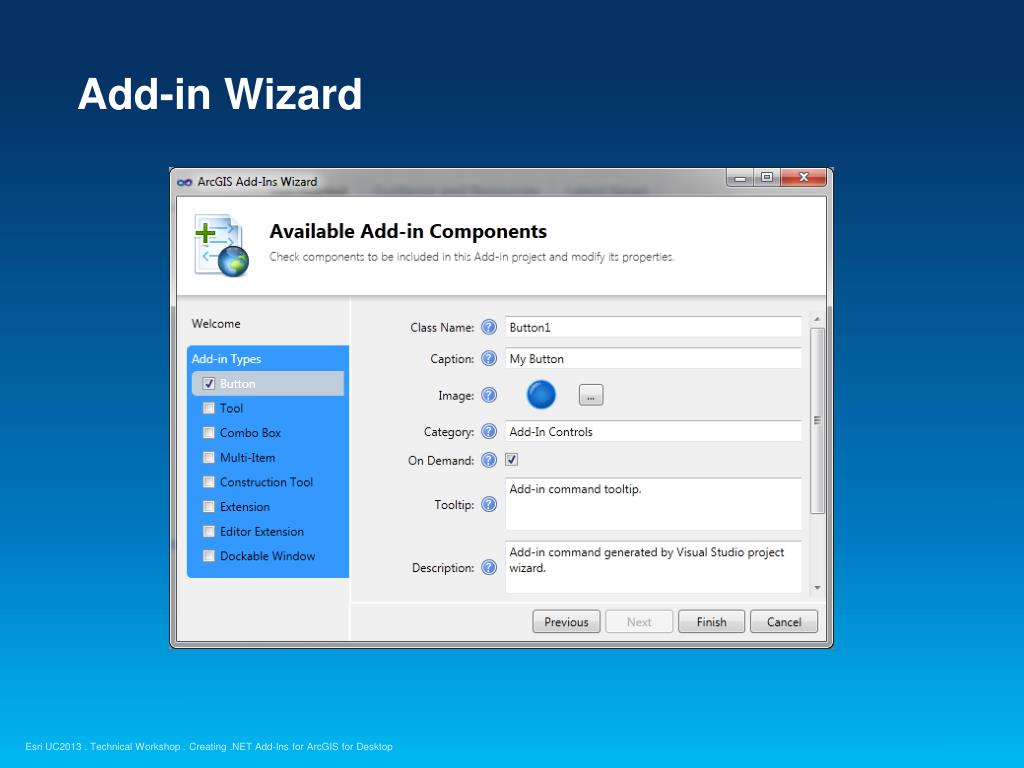Click the On Demand help icon

(489, 460)
